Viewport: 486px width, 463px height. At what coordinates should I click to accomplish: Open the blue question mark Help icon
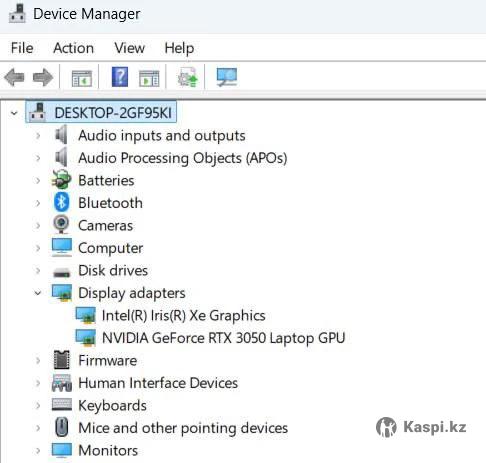120,77
